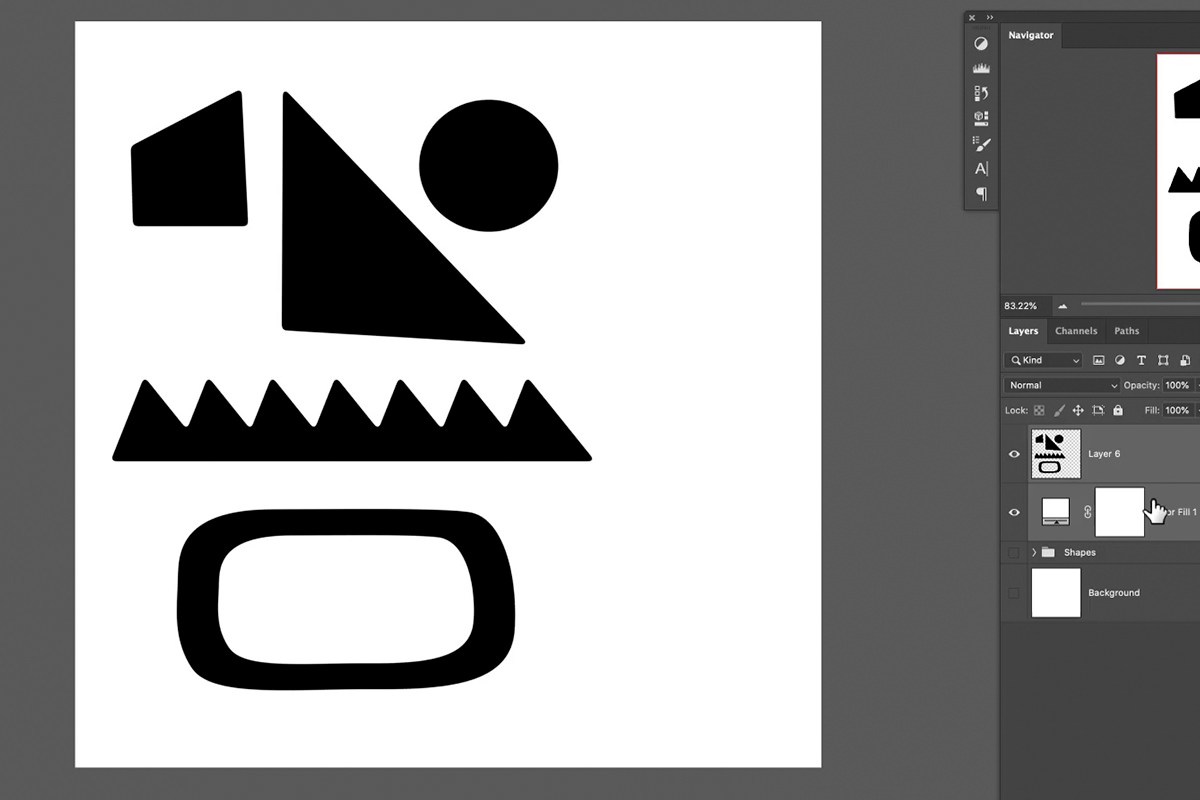The height and width of the screenshot is (800, 1200).
Task: Expand the collapsed icon dock with double arrows
Action: click(x=990, y=17)
